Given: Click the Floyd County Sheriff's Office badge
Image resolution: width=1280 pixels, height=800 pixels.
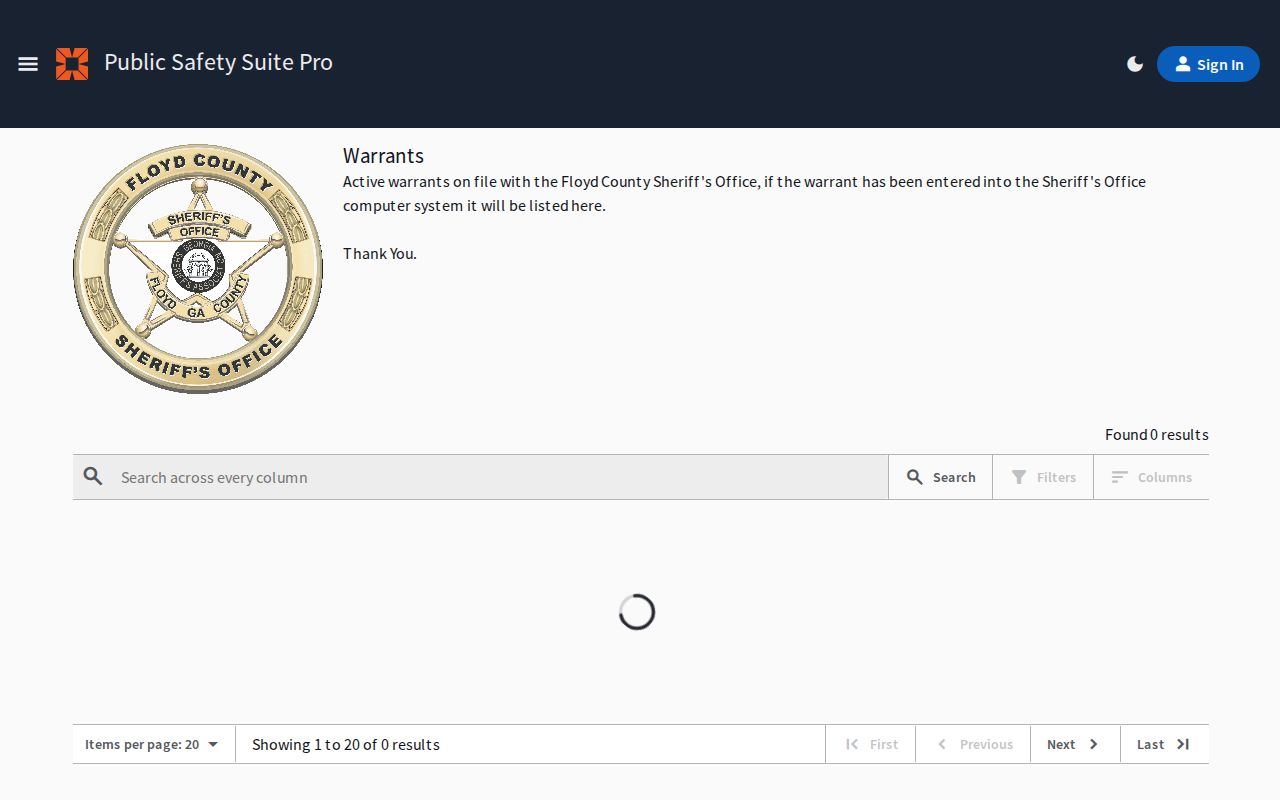Looking at the screenshot, I should (198, 269).
